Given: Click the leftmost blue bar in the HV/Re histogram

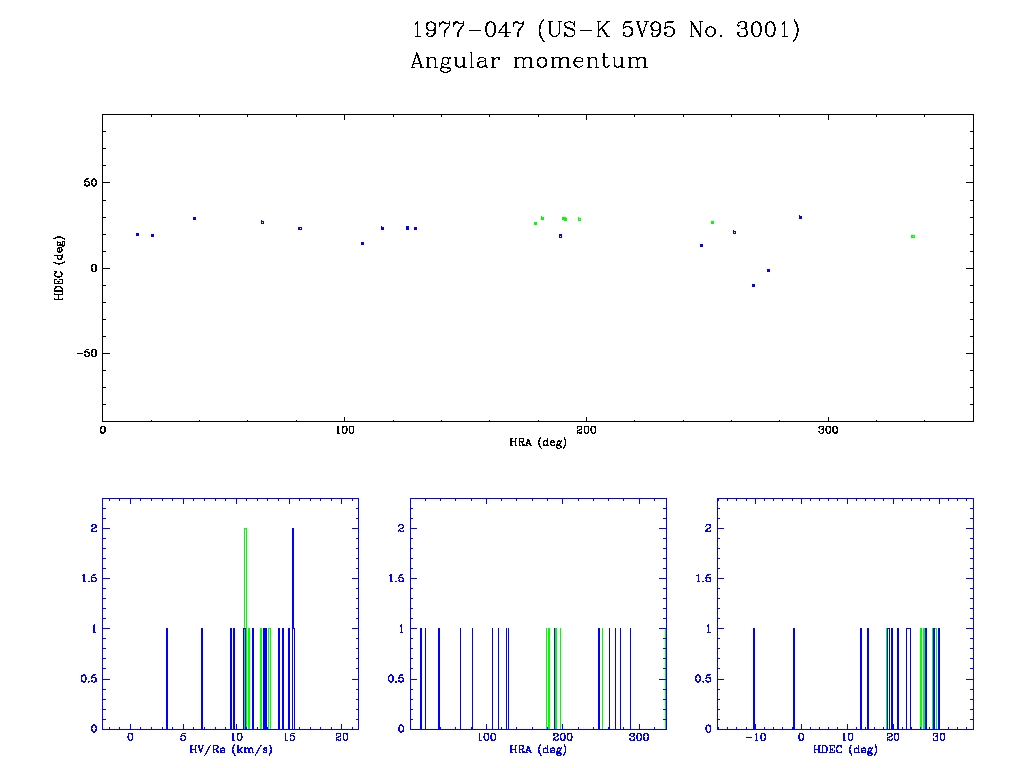Looking at the screenshot, I should [x=167, y=678].
